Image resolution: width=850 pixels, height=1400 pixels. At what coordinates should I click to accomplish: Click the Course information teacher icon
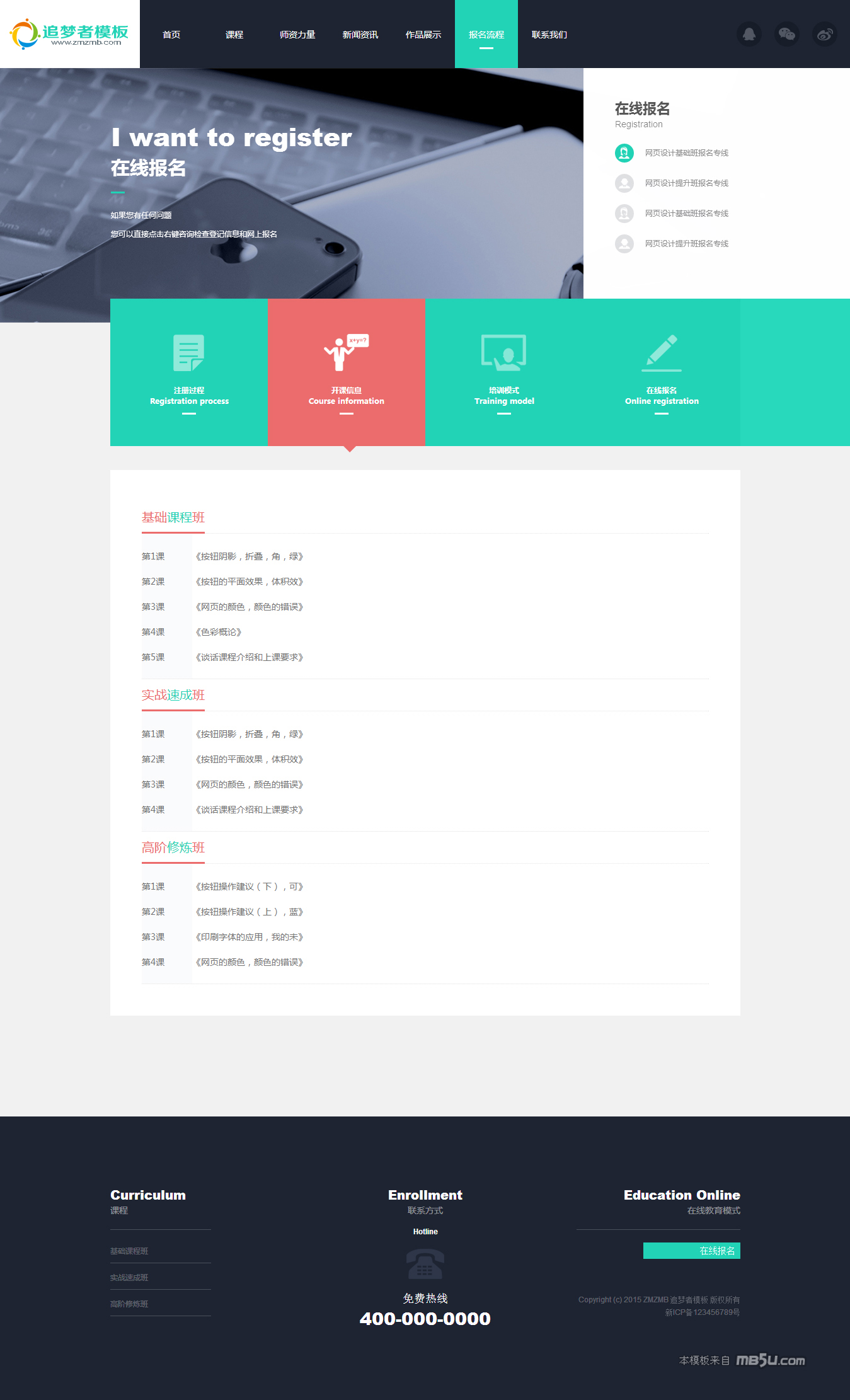(346, 353)
